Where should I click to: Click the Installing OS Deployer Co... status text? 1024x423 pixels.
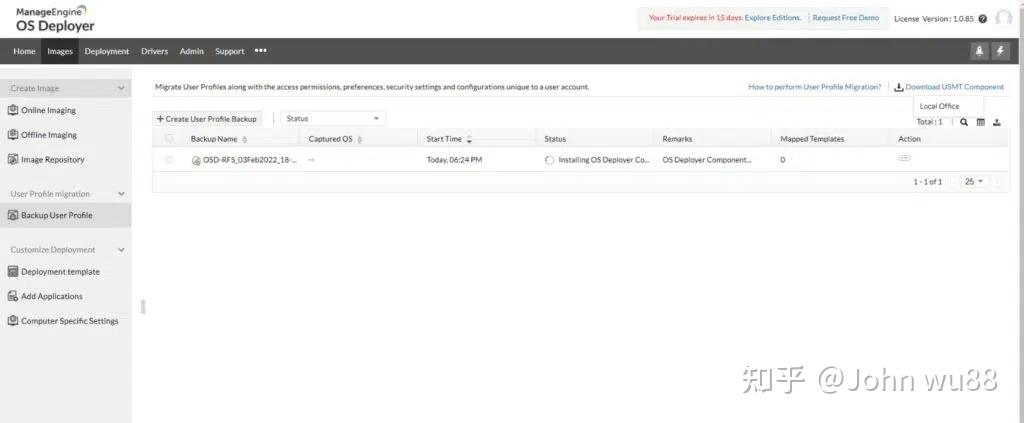point(604,160)
